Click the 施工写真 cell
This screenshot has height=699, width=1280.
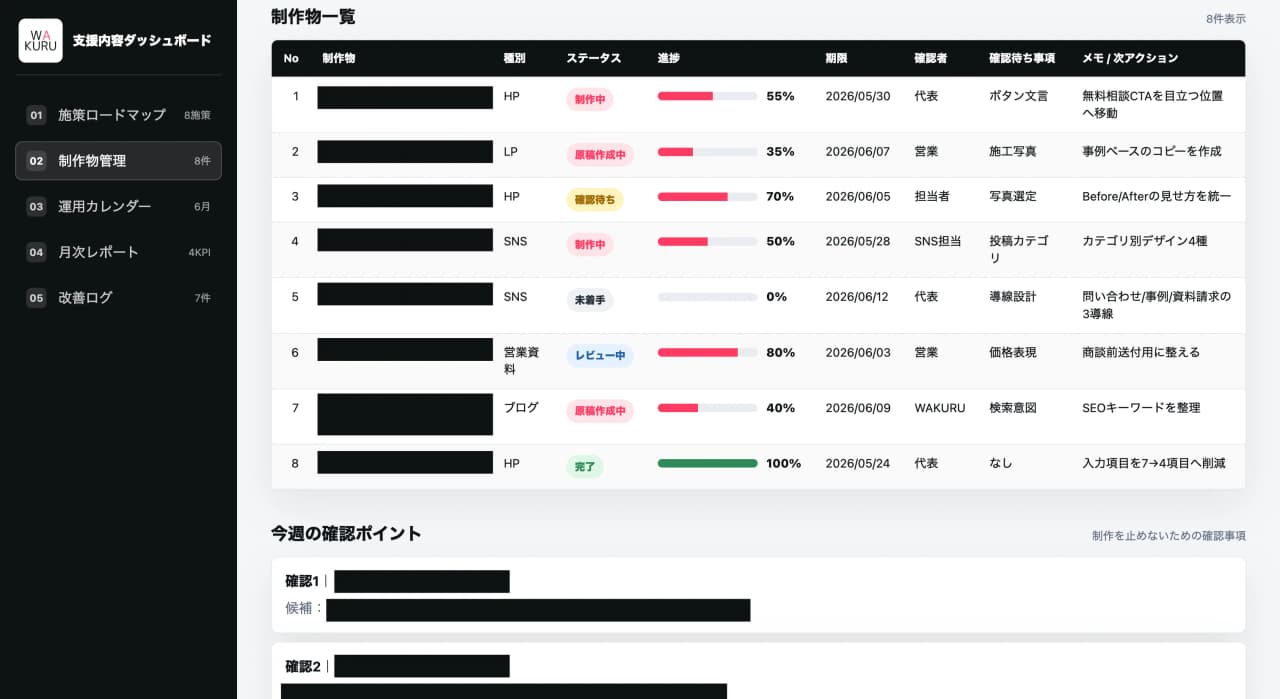click(1013, 152)
